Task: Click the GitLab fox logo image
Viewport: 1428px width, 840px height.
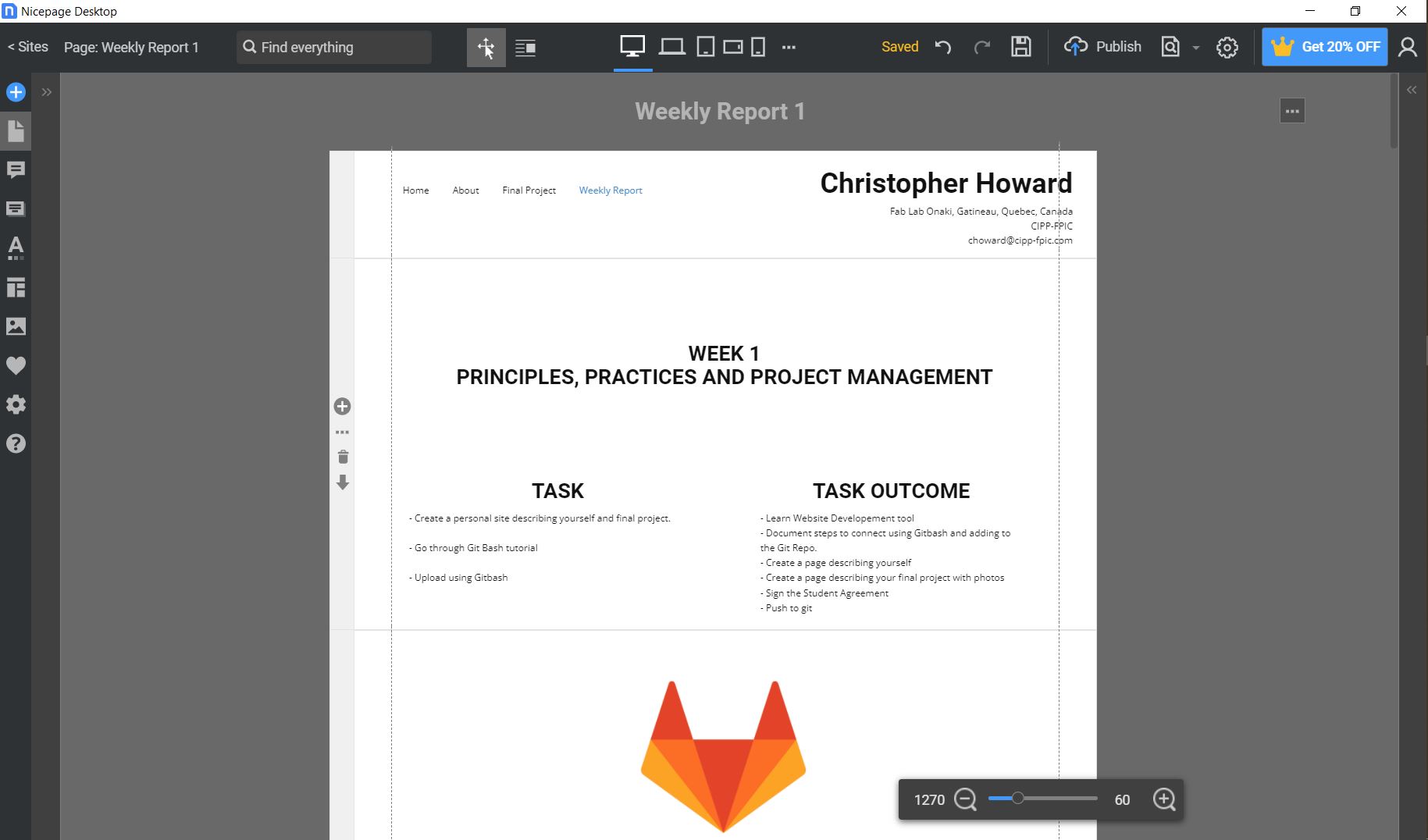Action: pos(723,756)
